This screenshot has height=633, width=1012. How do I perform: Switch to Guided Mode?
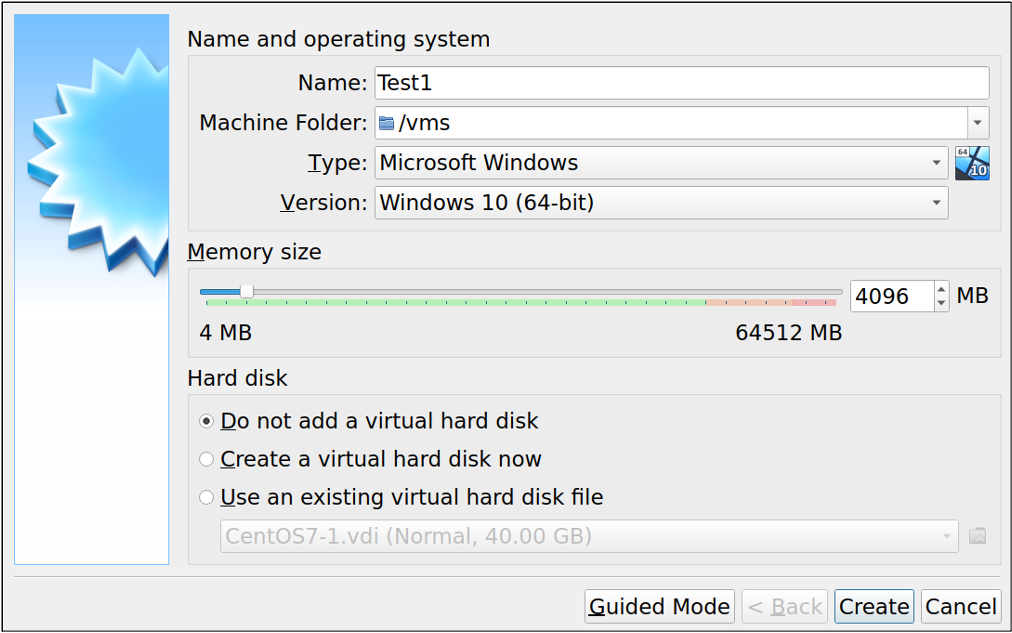pyautogui.click(x=659, y=606)
